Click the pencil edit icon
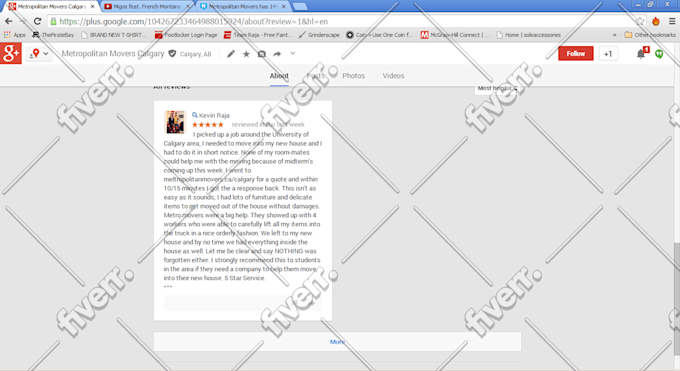Viewport: 680px width, 371px height. point(231,54)
